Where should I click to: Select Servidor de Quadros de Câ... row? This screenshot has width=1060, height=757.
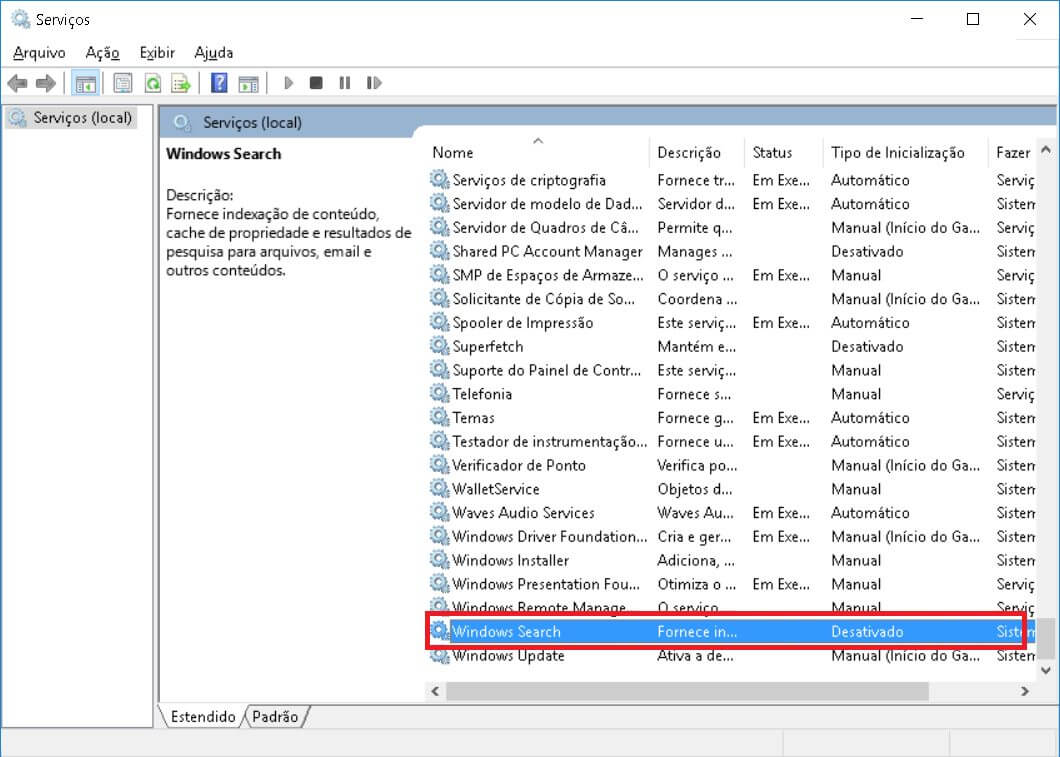click(731, 227)
